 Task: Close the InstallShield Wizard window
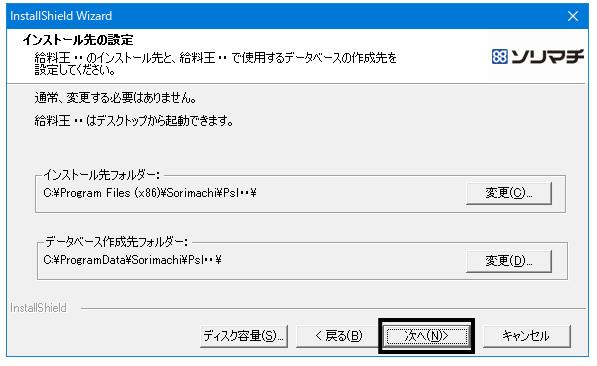(x=573, y=16)
